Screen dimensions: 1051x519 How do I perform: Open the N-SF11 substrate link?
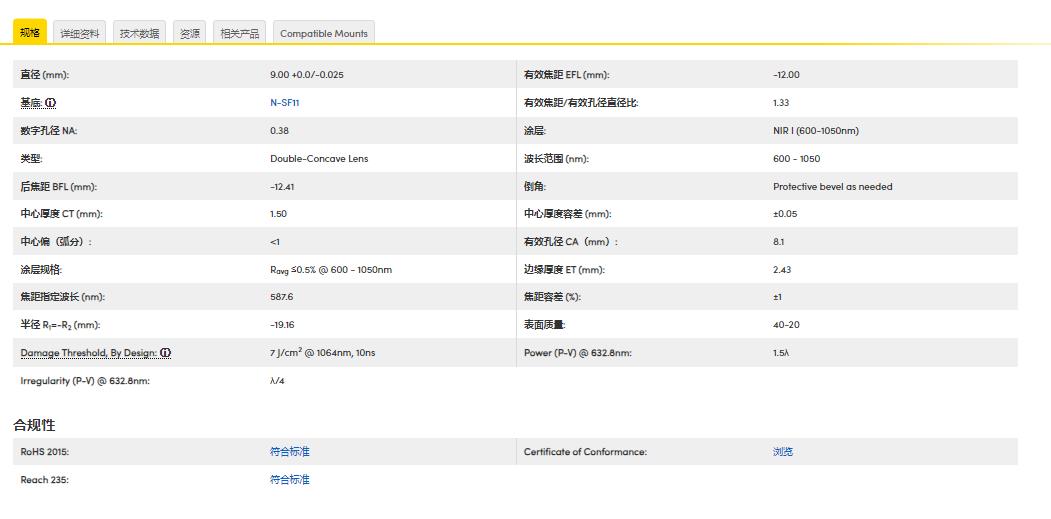click(284, 103)
